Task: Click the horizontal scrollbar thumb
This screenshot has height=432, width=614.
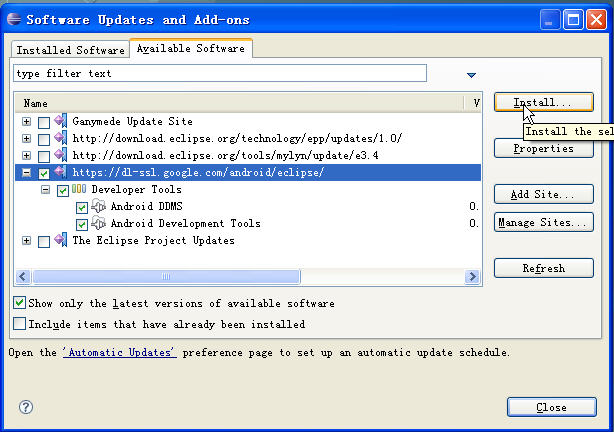Action: pos(166,277)
